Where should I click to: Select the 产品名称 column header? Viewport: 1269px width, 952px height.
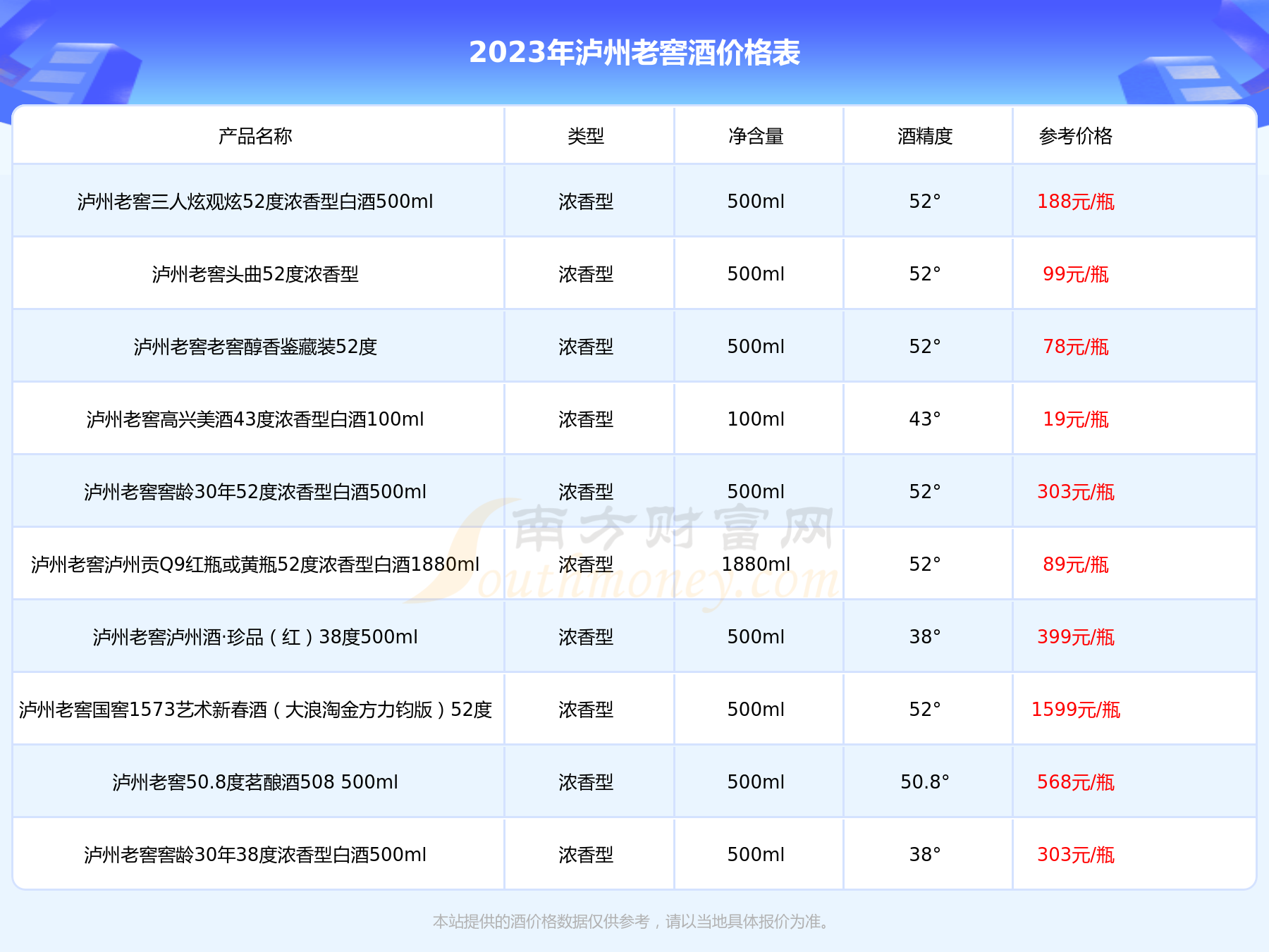pyautogui.click(x=255, y=136)
